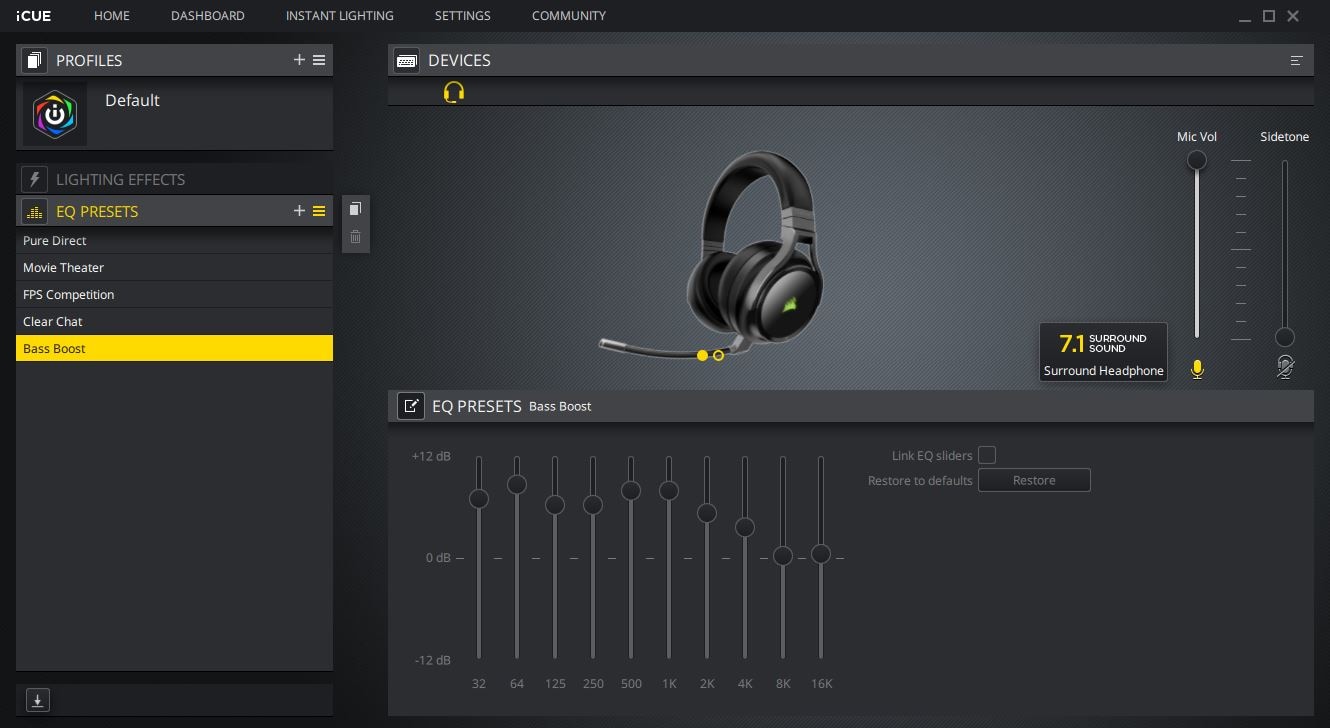Open the Dashboard tab
The height and width of the screenshot is (728, 1330).
[x=207, y=16]
